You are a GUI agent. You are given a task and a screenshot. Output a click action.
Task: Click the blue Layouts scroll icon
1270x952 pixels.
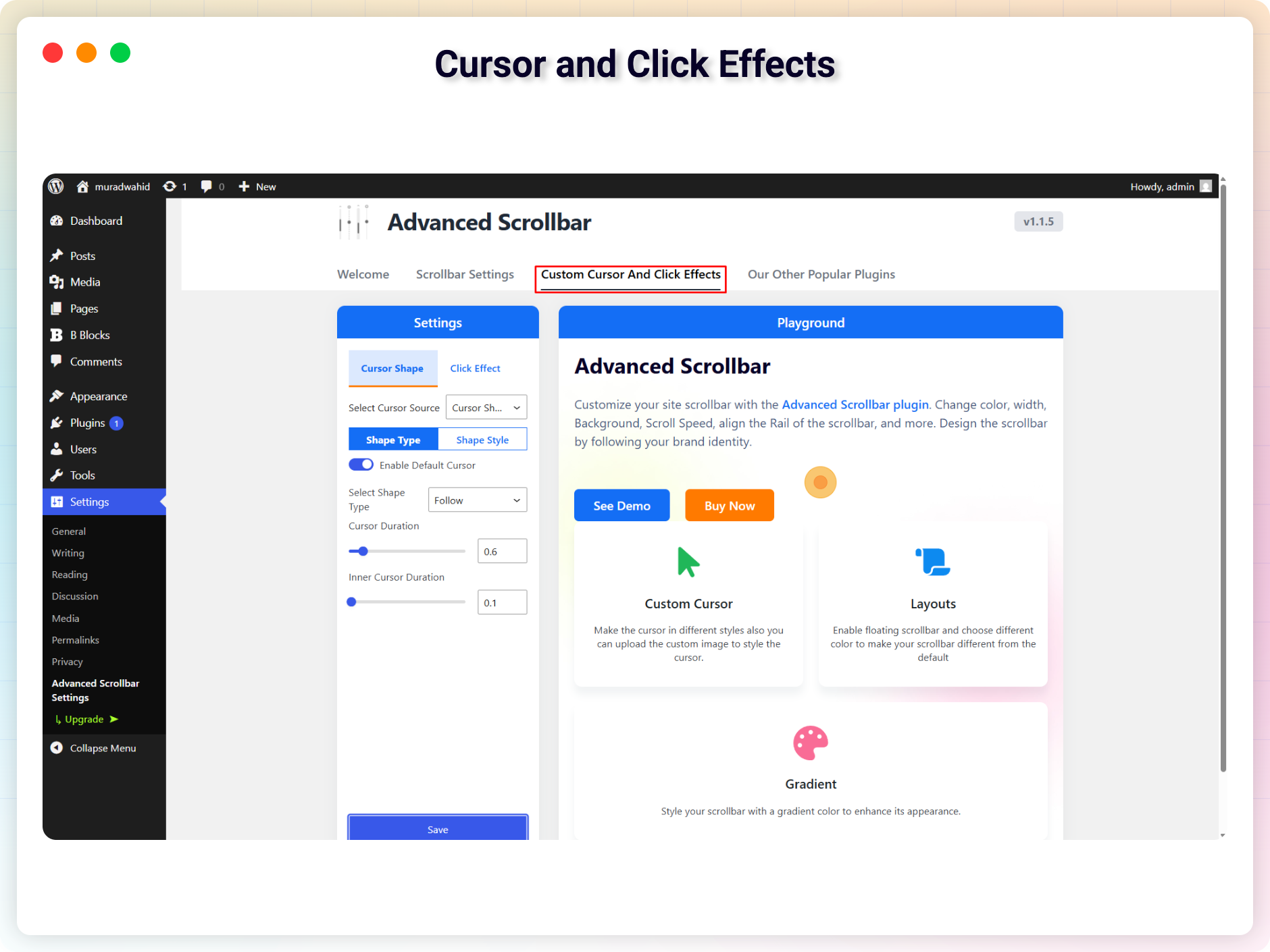(933, 562)
